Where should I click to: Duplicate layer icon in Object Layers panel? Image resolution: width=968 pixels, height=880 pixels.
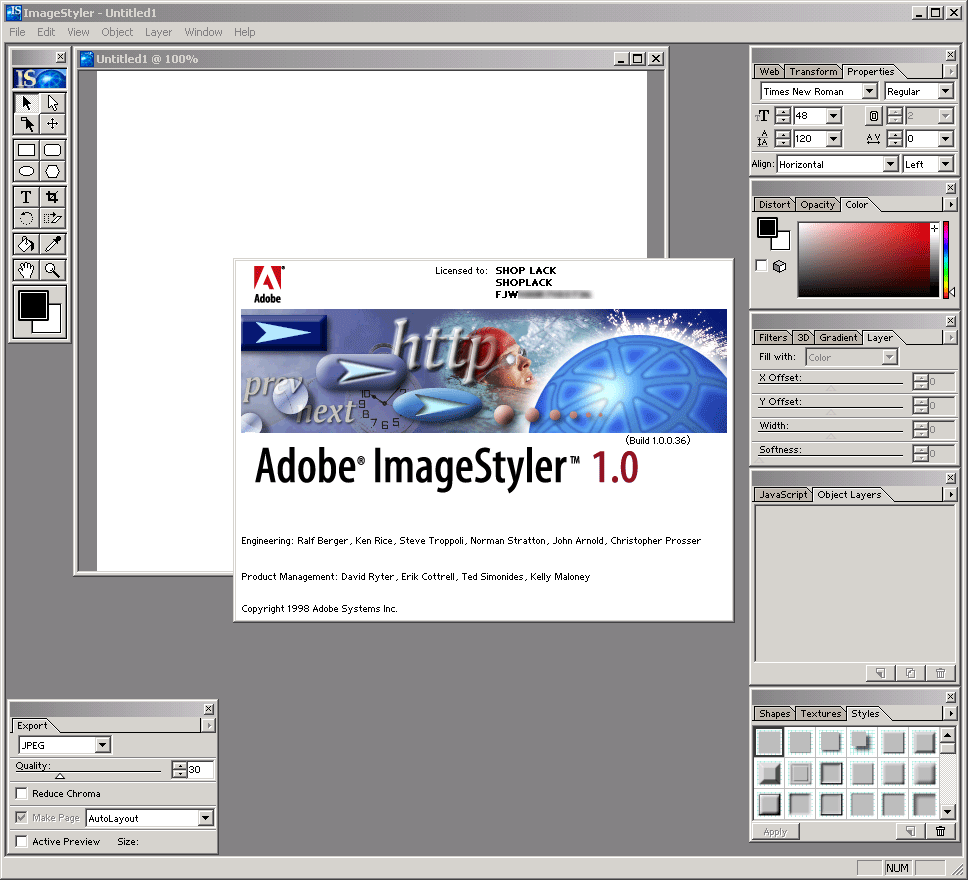[911, 673]
